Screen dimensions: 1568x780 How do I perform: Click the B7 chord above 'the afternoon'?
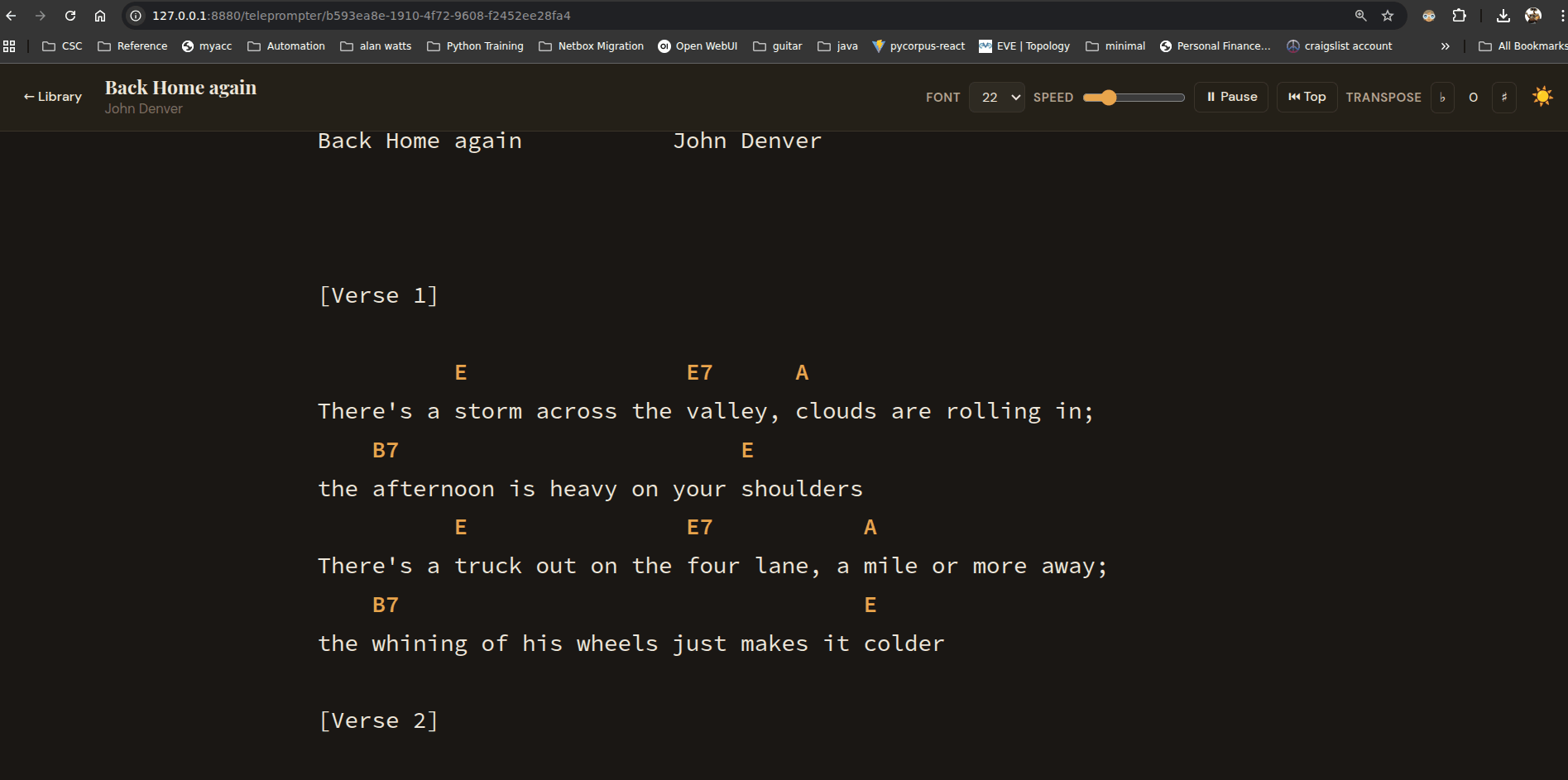coord(386,451)
